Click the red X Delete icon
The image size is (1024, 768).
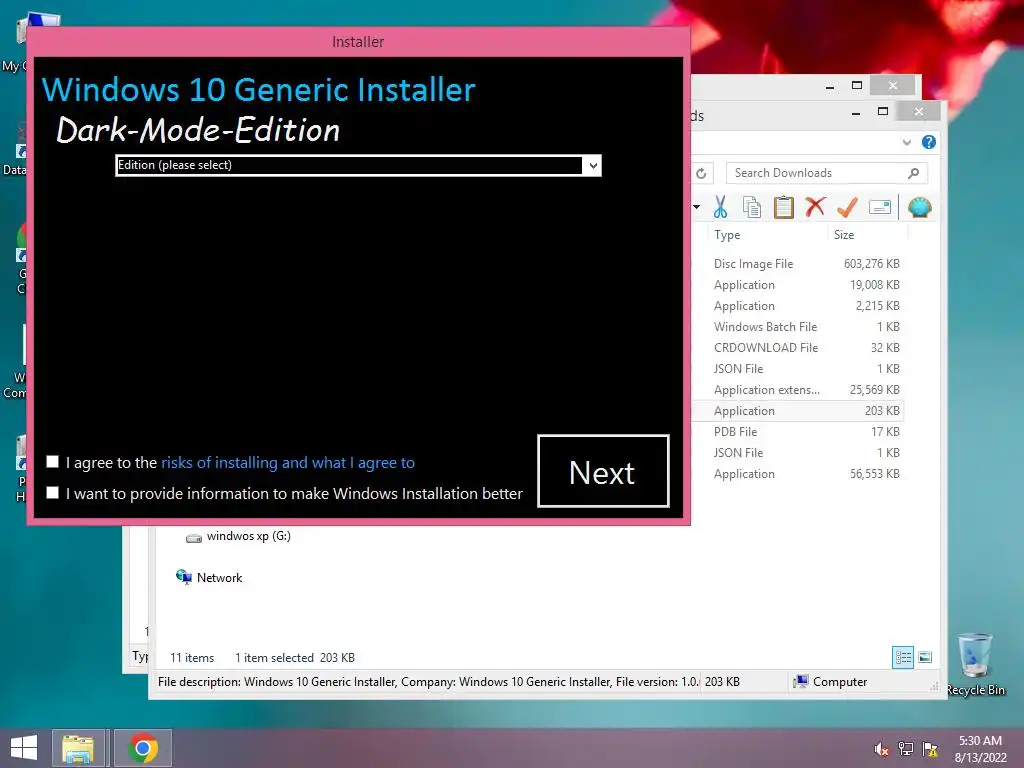(x=815, y=208)
